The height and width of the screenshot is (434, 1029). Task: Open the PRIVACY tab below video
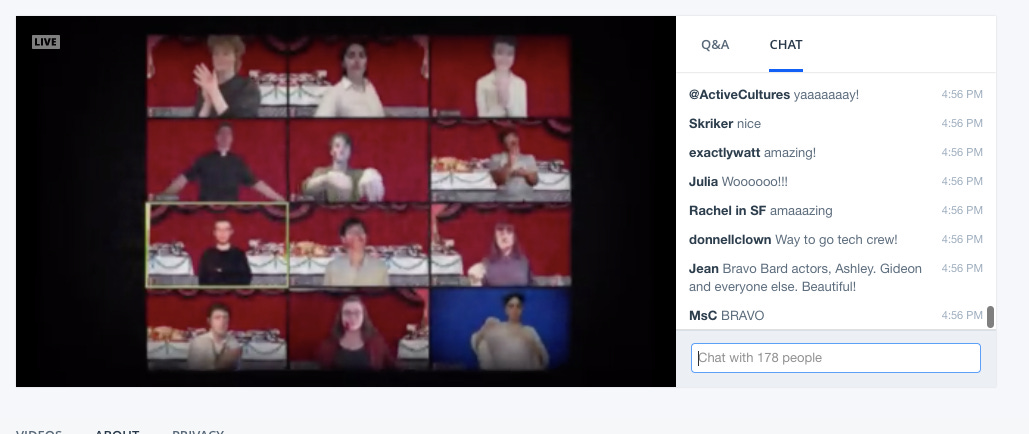[x=198, y=432]
